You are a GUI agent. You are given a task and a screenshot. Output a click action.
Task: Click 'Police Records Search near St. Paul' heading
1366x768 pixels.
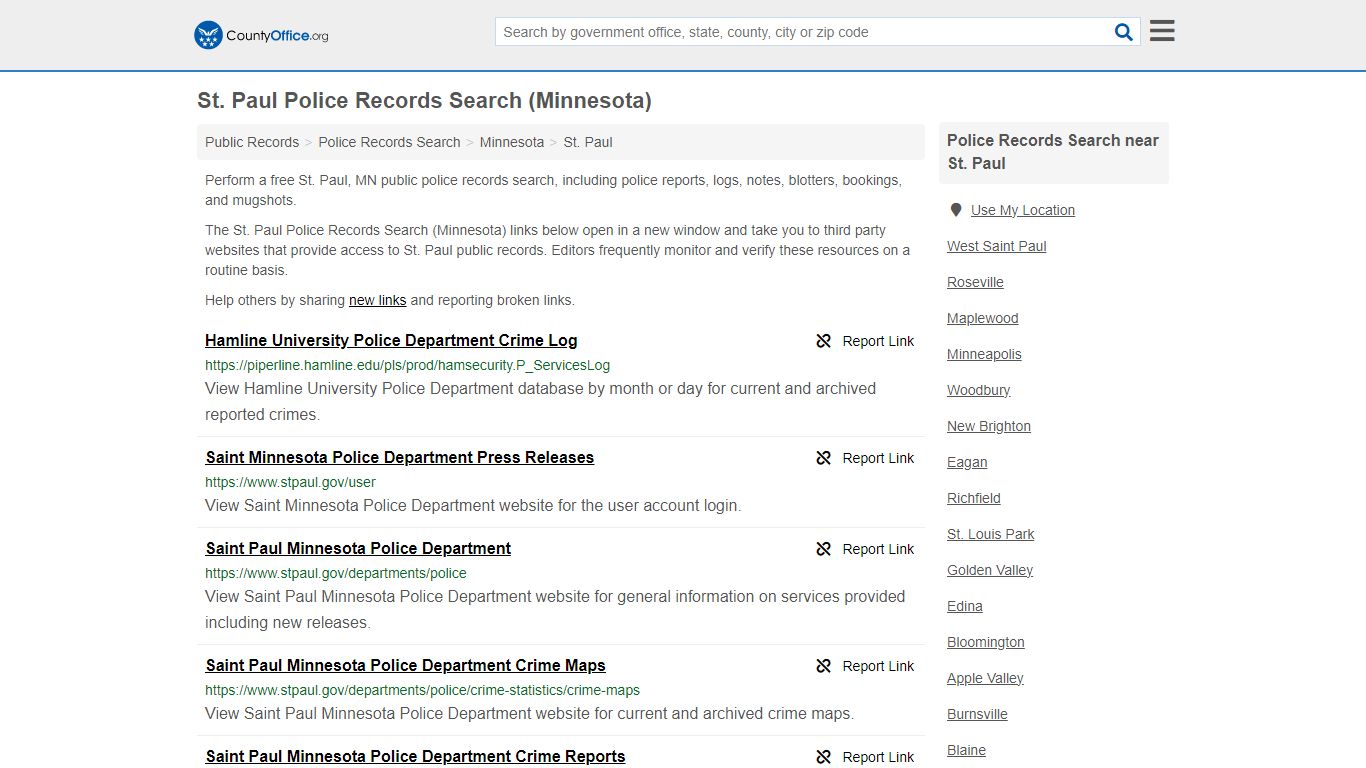[1053, 152]
